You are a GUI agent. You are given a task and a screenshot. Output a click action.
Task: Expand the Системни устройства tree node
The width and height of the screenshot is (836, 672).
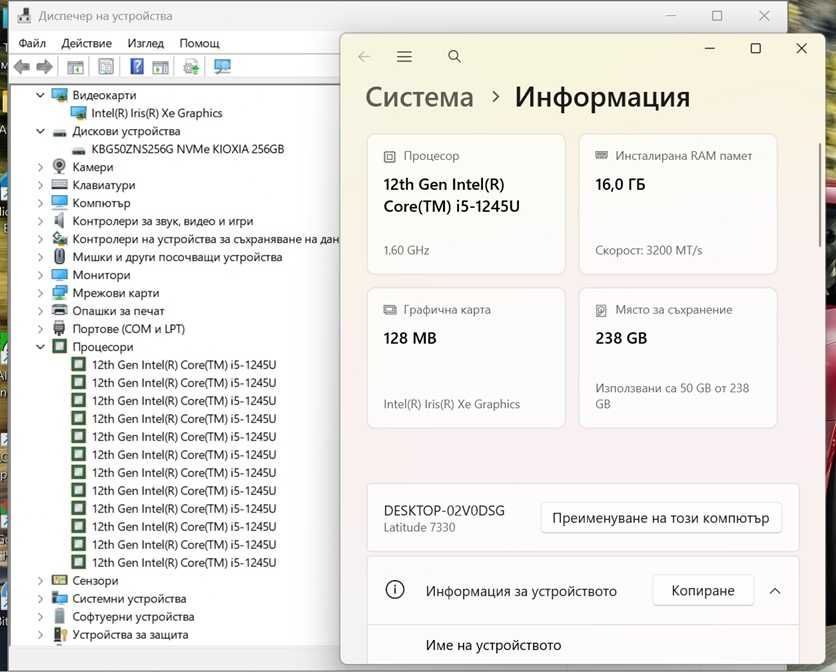coord(40,599)
